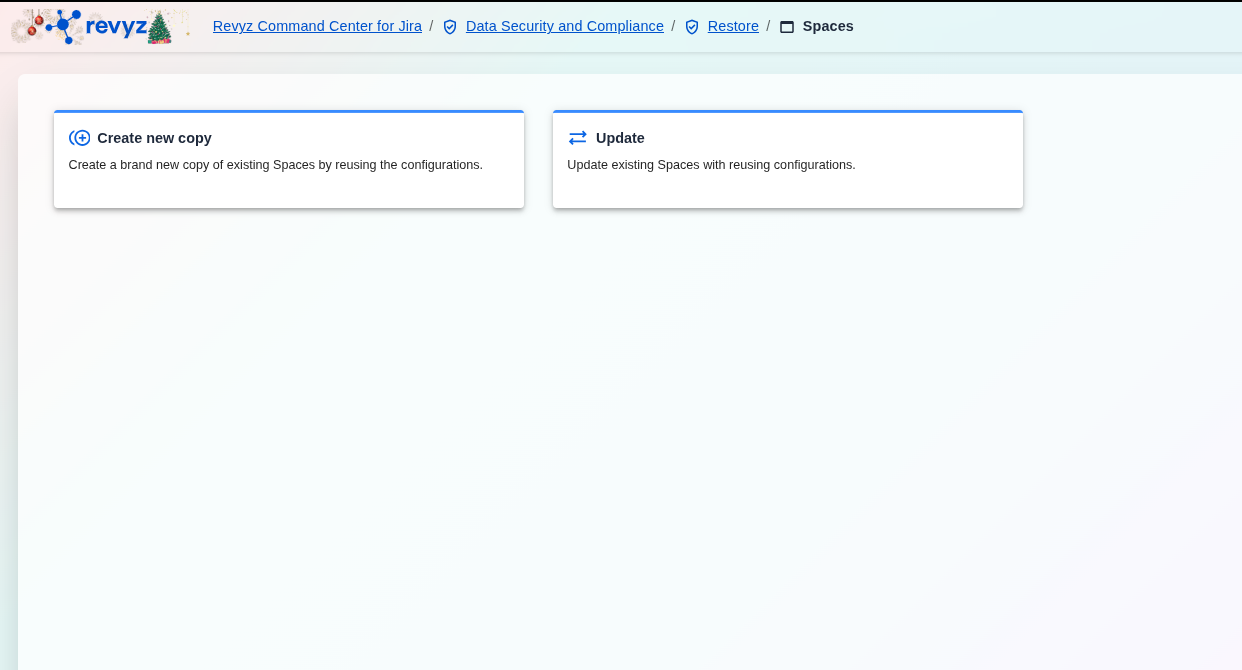The width and height of the screenshot is (1242, 670).
Task: Choose the Create new copy heading
Action: [x=154, y=138]
